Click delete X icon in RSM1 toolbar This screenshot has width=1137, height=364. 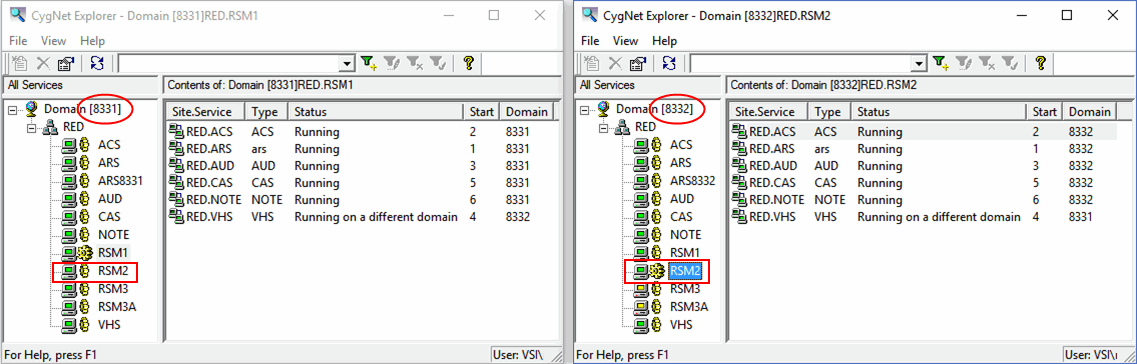coord(44,63)
